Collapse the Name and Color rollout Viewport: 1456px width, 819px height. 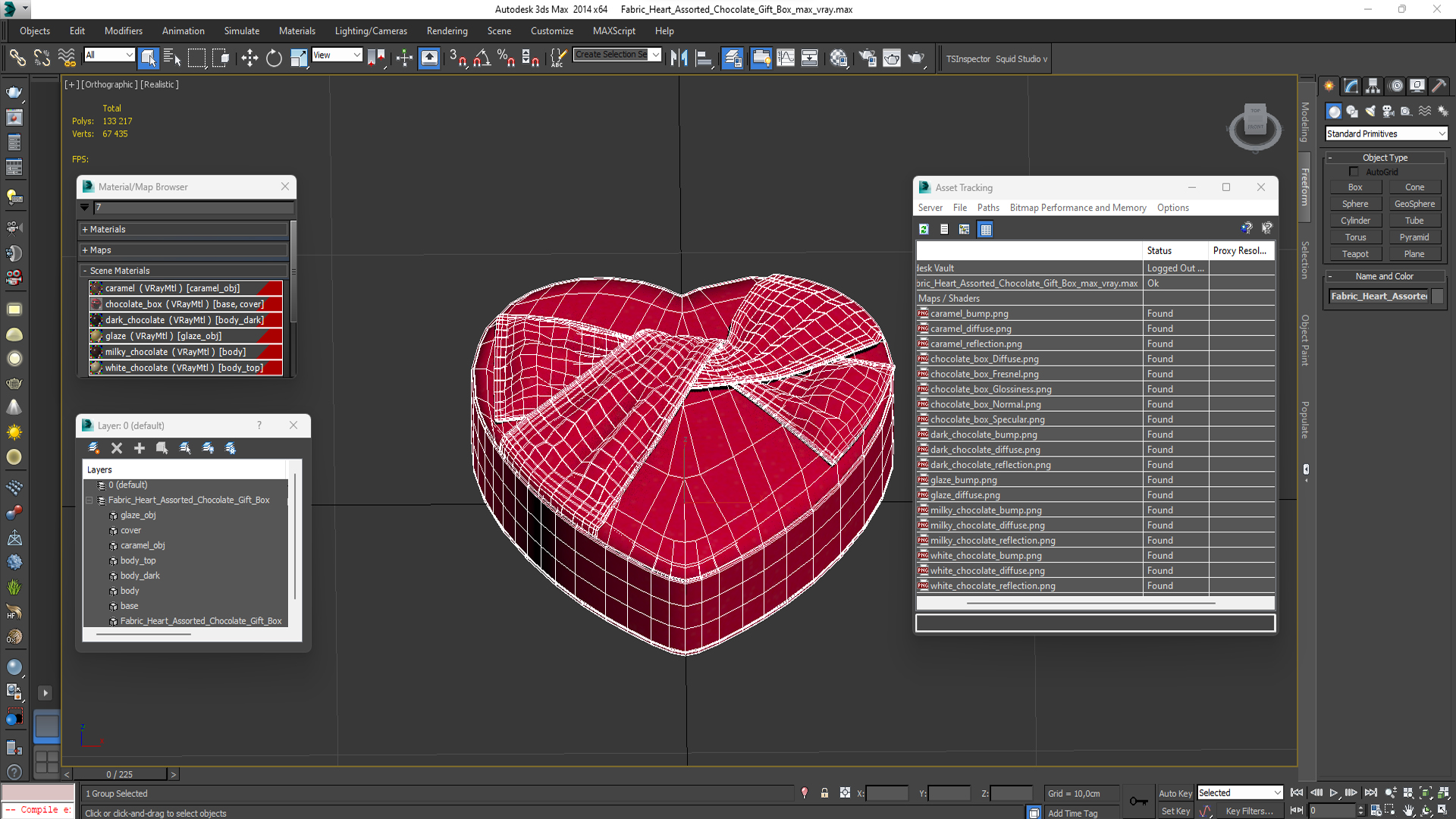pos(1385,276)
